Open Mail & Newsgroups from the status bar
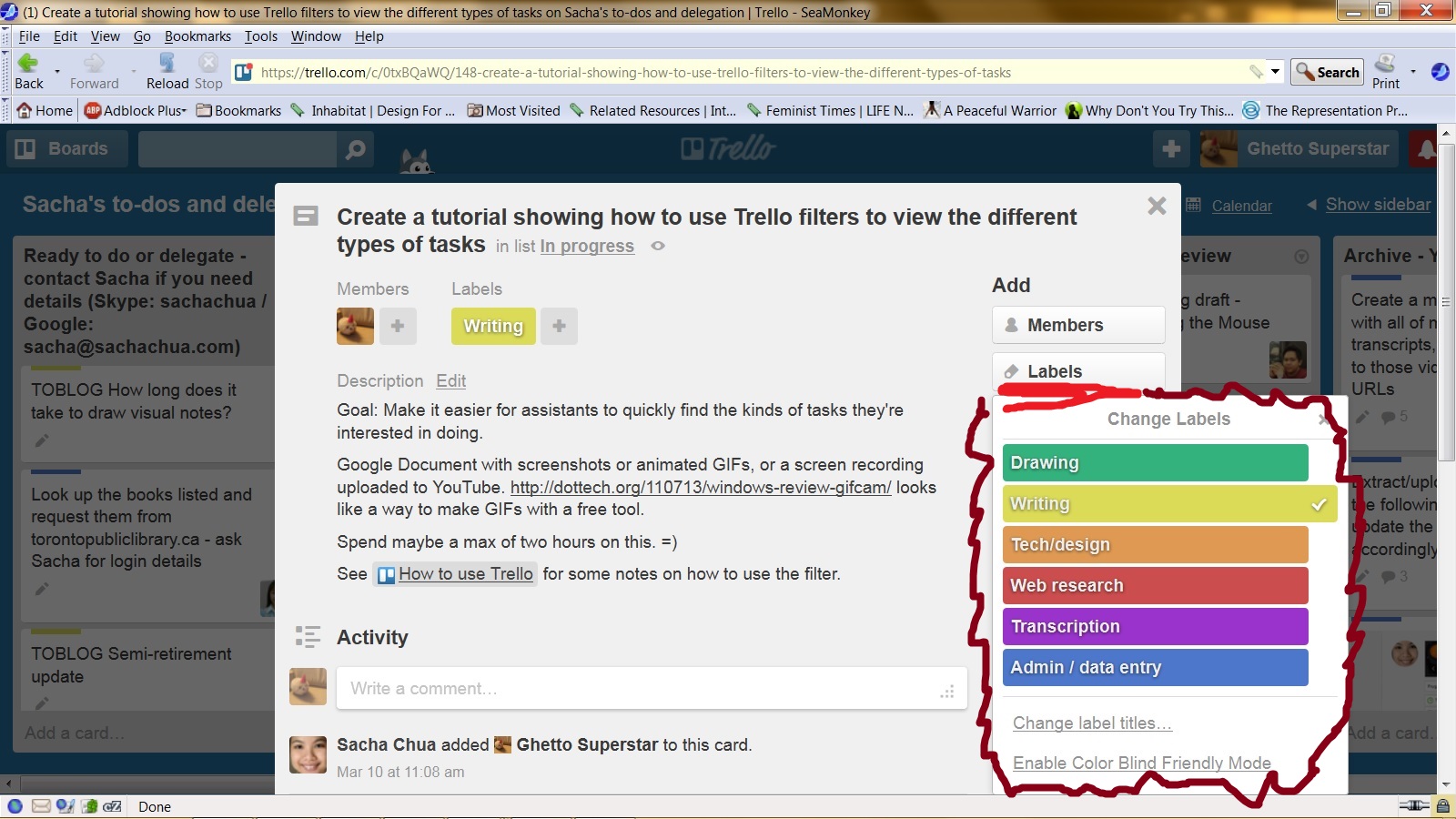The width and height of the screenshot is (1456, 819). tap(41, 806)
